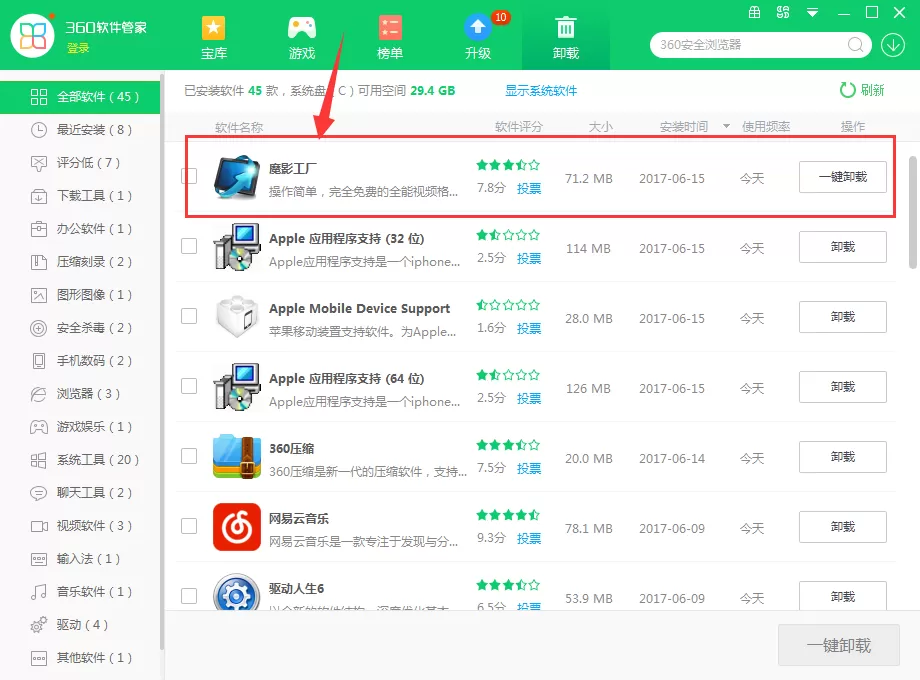Click the 360软件管家 logo icon
This screenshot has height=680, width=920.
click(x=32, y=36)
